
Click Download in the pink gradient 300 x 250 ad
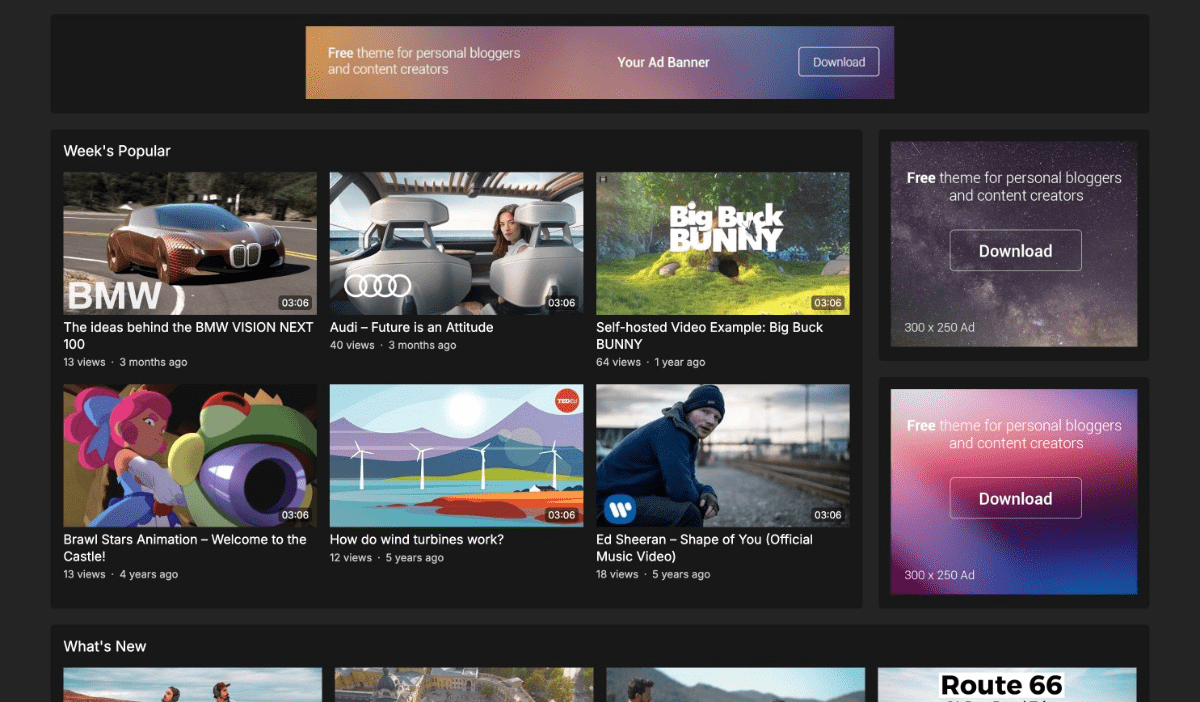[x=1015, y=498]
